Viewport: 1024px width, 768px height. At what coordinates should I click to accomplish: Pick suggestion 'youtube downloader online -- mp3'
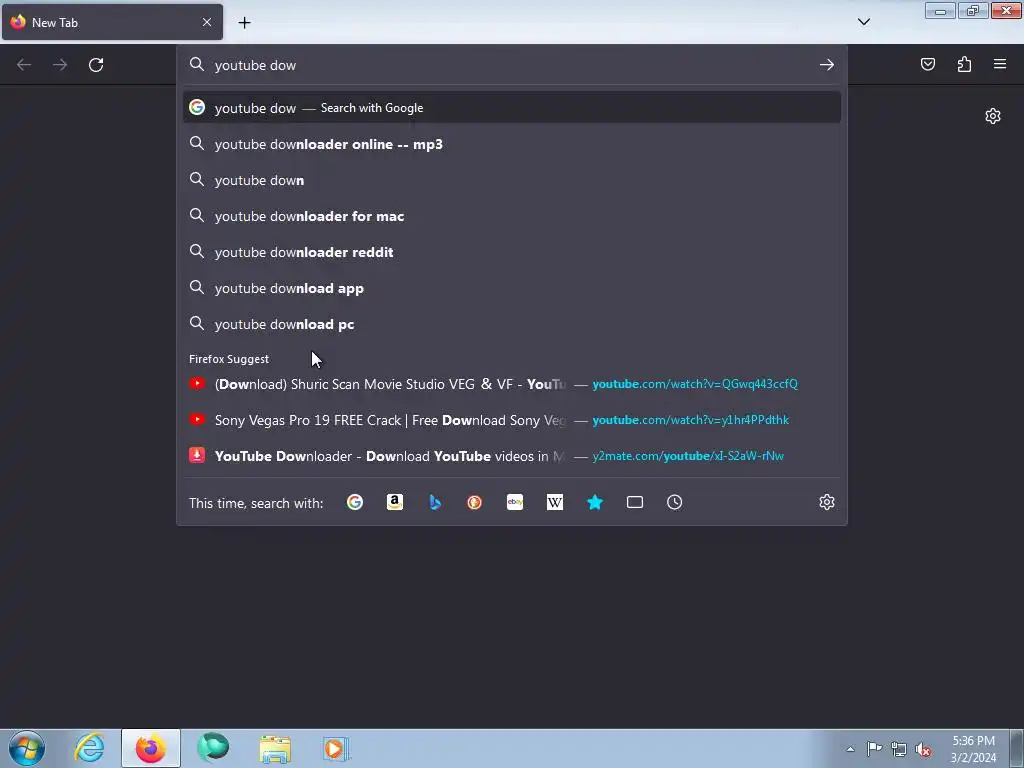(x=512, y=144)
